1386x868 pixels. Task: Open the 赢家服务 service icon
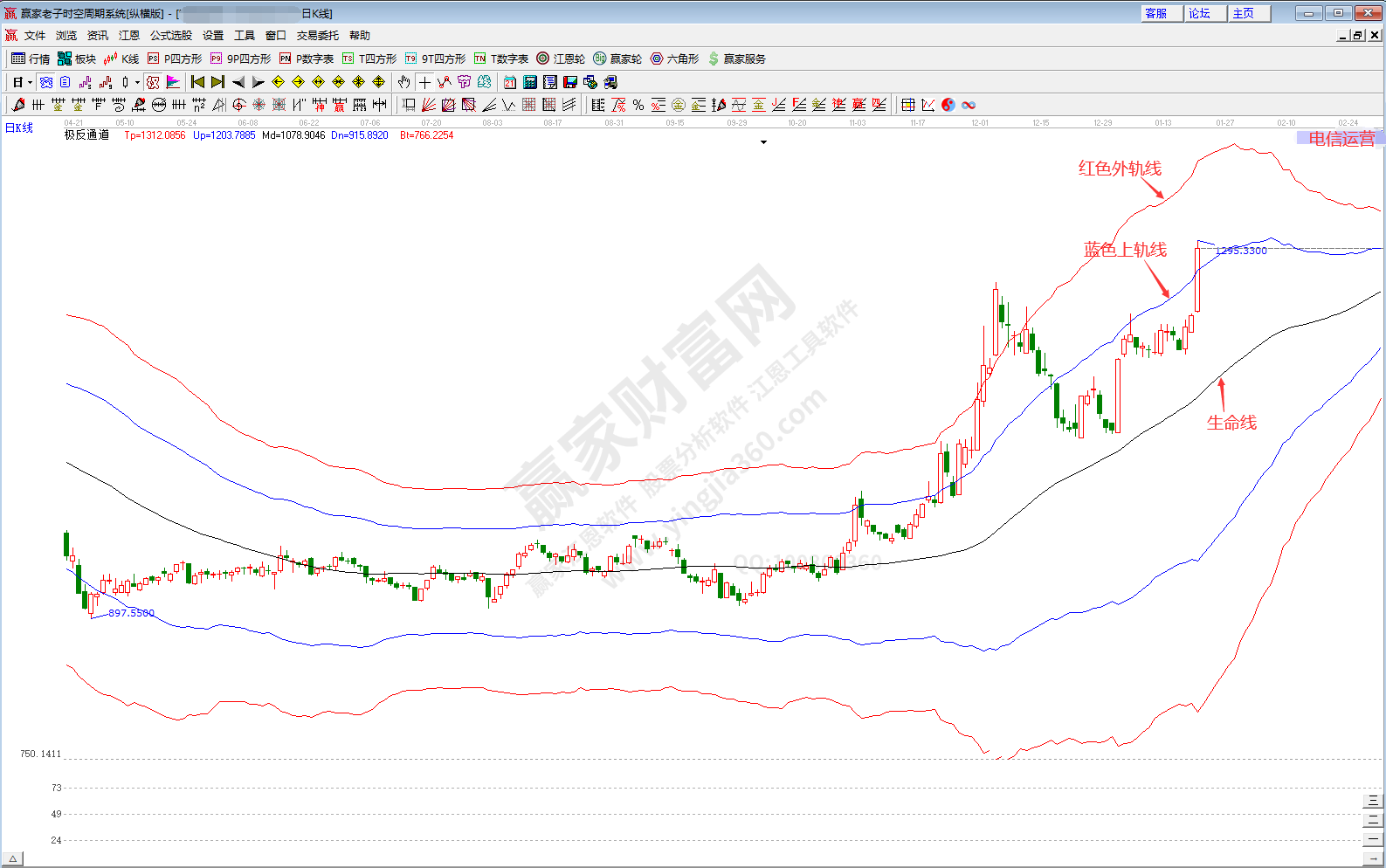(x=737, y=59)
